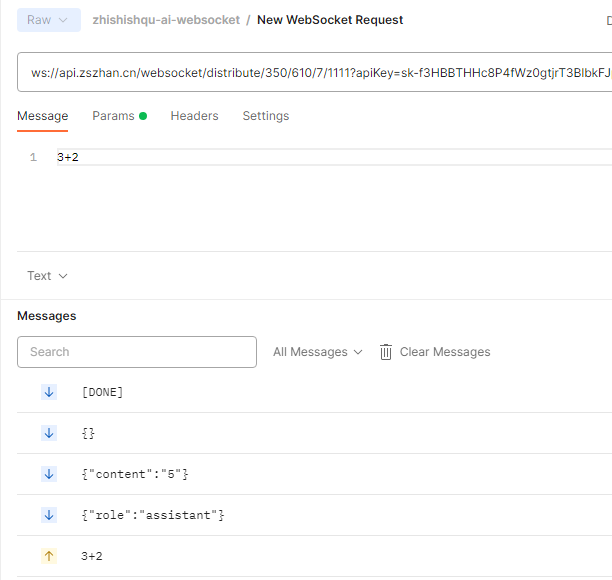Click the received arrow icon beside {}

click(49, 433)
